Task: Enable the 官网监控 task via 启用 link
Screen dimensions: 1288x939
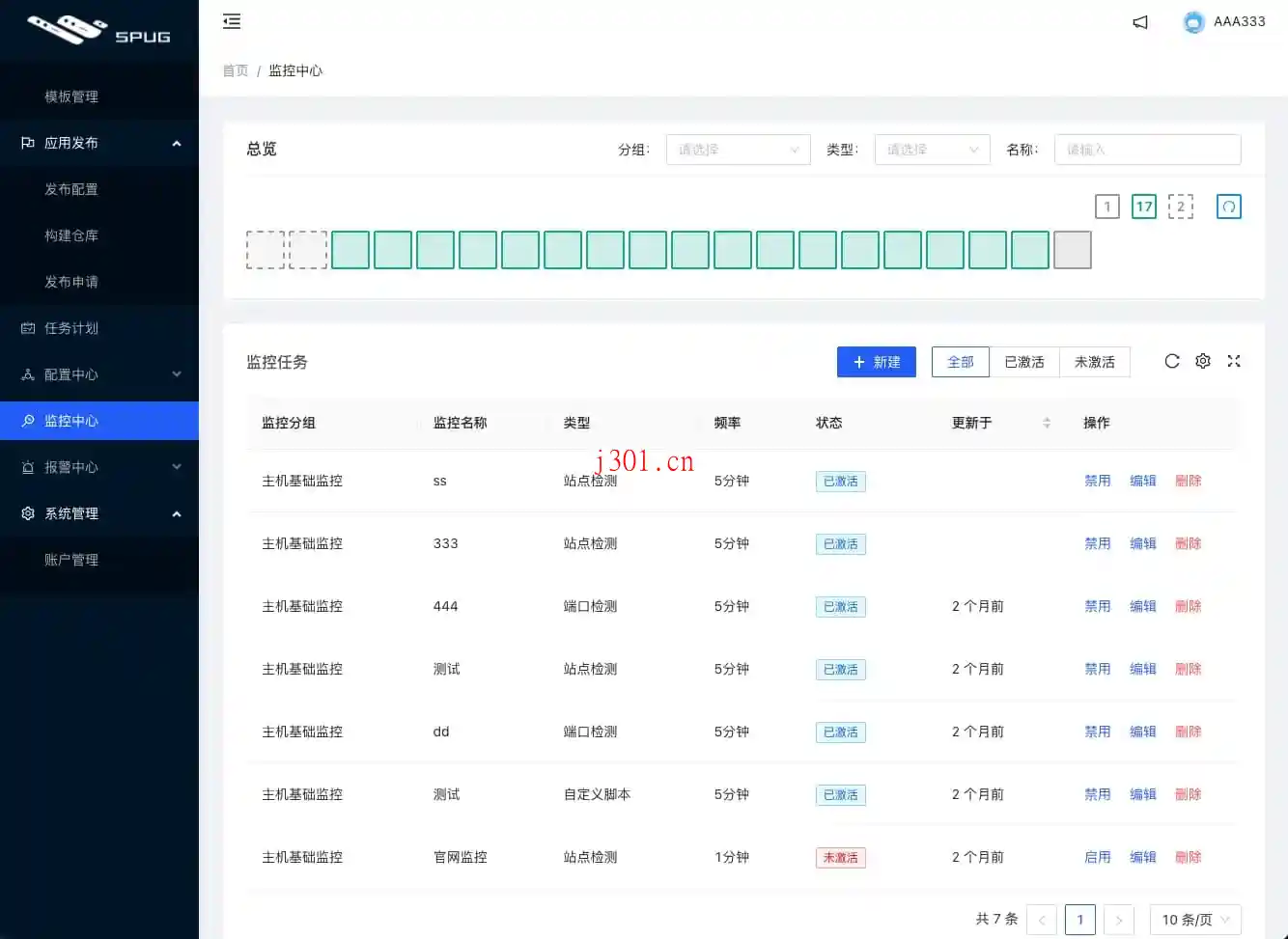Action: coord(1098,857)
